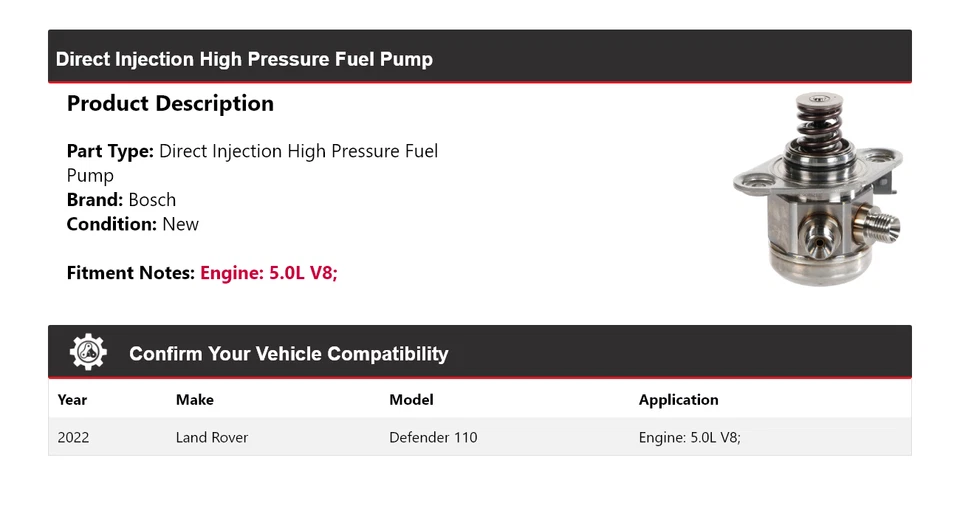Viewport: 960px width, 517px height.
Task: Click the Make column header
Action: coord(195,400)
